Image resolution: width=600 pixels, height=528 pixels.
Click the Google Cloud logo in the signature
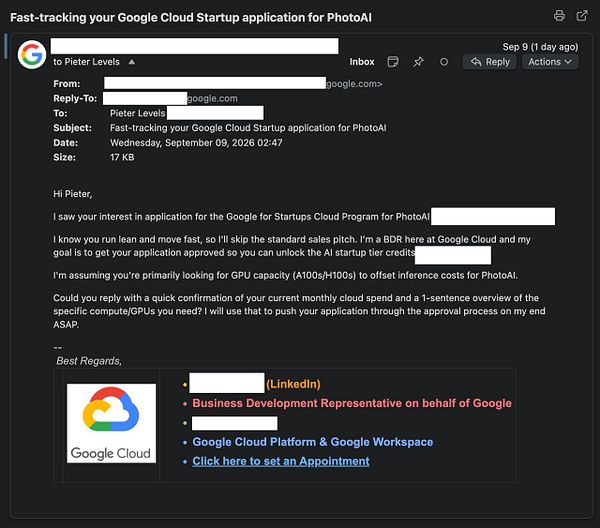point(111,423)
